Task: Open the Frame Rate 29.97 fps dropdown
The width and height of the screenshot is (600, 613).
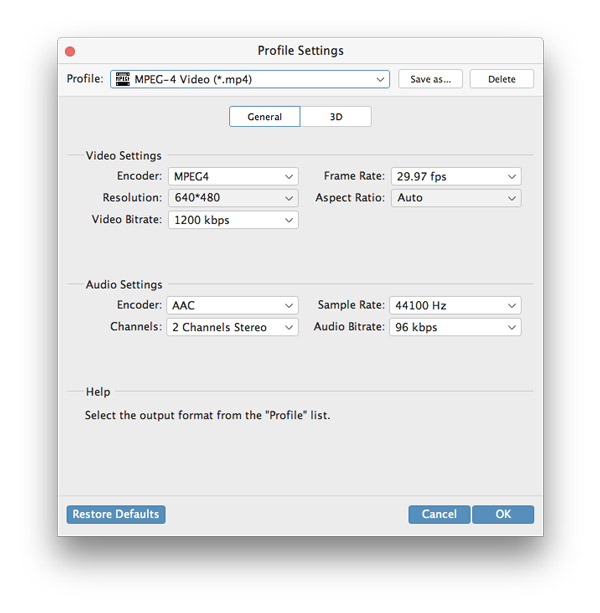Action: (x=455, y=176)
